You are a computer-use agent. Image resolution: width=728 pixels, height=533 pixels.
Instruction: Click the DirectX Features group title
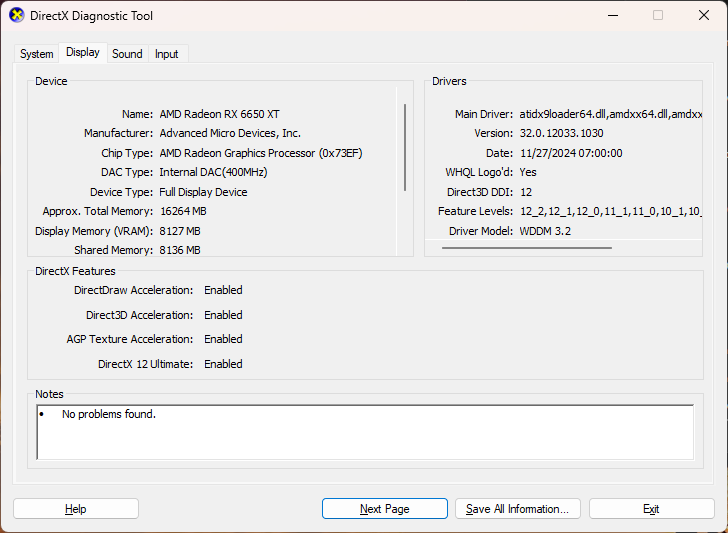pos(75,271)
